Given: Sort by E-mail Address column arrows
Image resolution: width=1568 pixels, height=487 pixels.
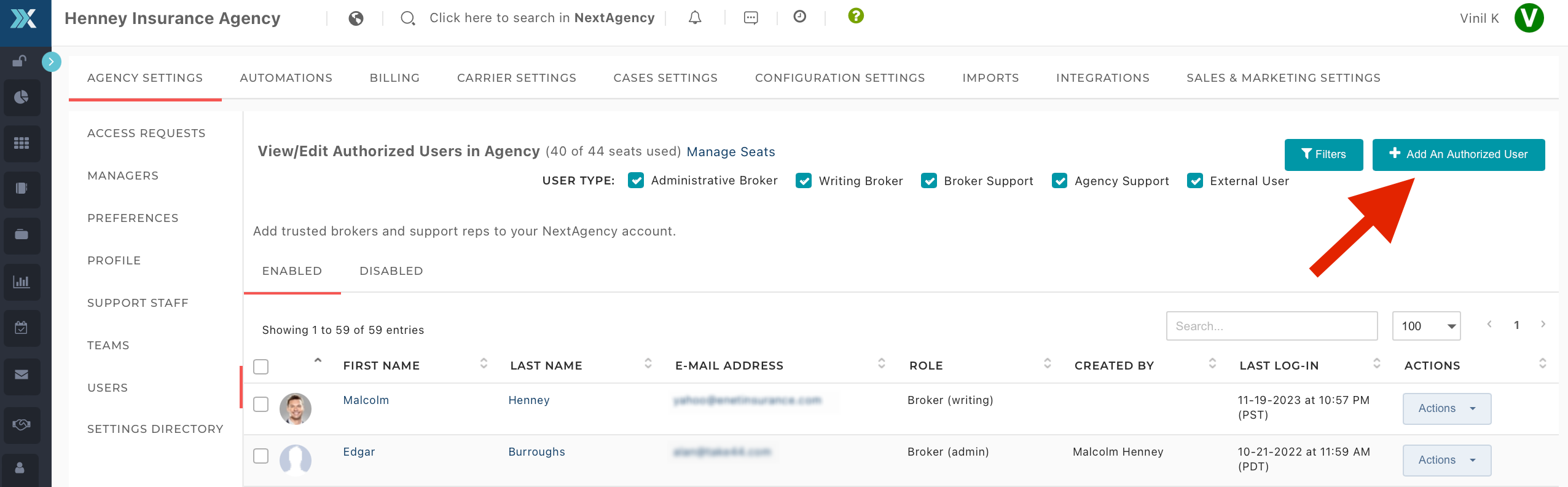Looking at the screenshot, I should [x=882, y=363].
